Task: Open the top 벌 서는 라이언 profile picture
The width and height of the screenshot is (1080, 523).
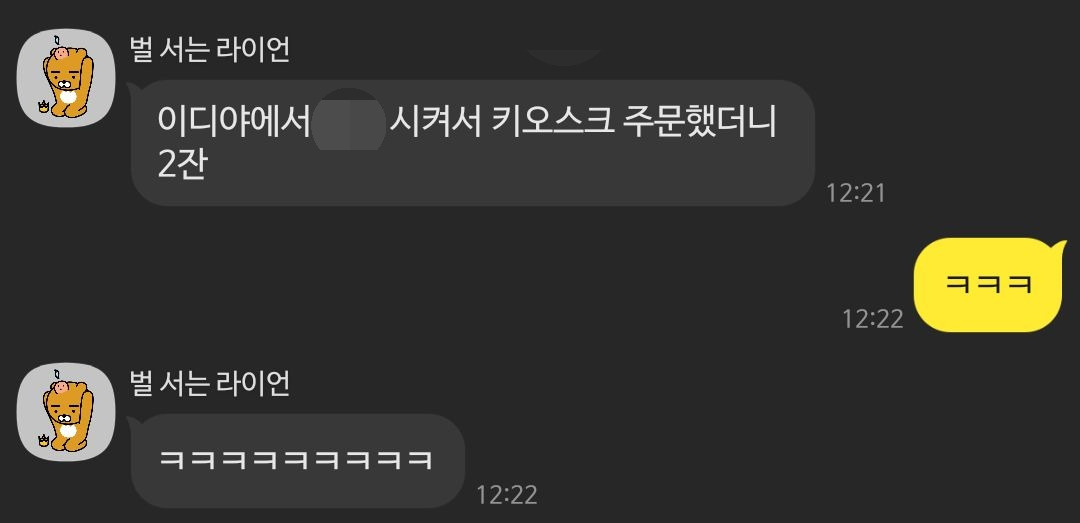Action: click(x=65, y=78)
